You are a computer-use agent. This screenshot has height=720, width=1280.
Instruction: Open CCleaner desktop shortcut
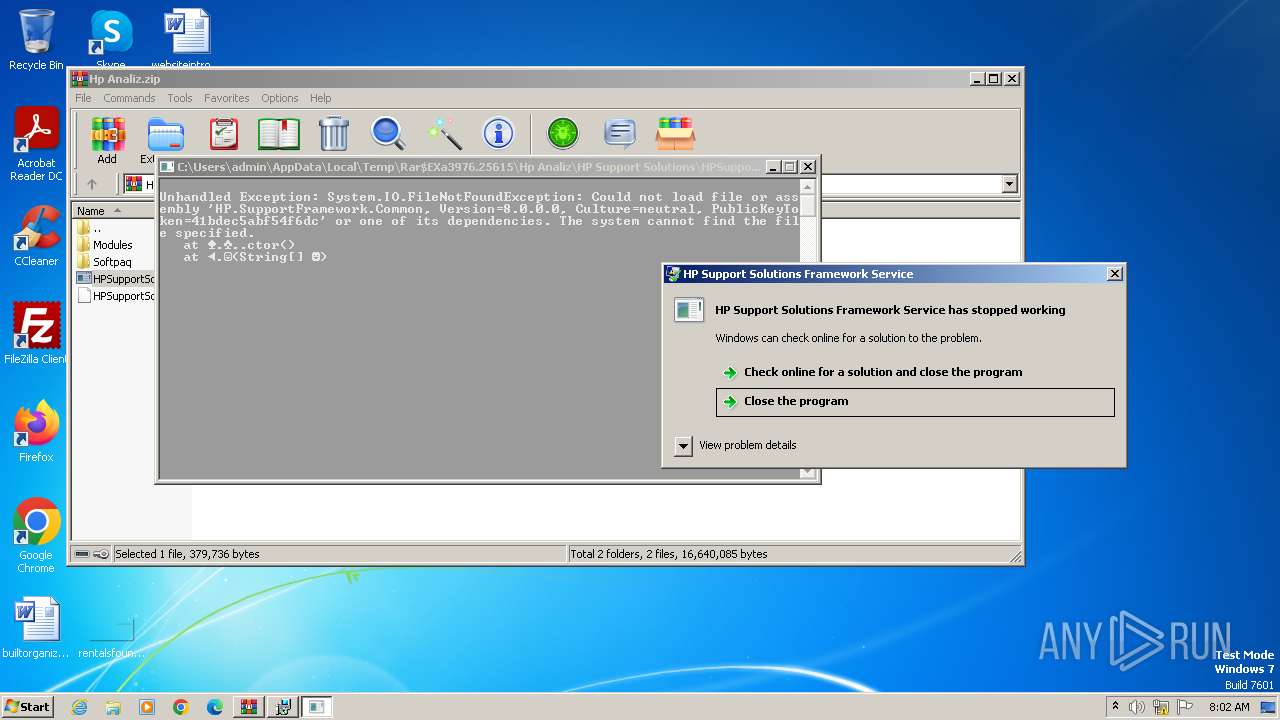pyautogui.click(x=36, y=237)
